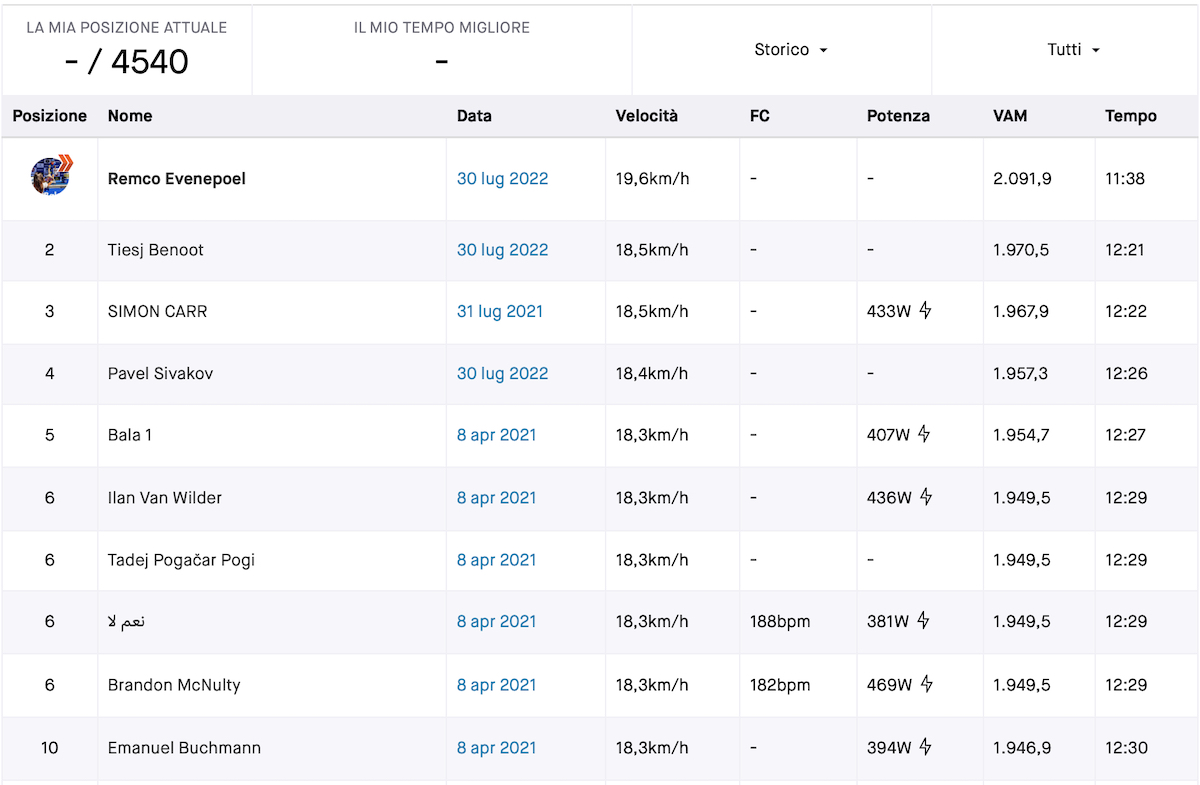Click the VAM column header

[x=1009, y=116]
